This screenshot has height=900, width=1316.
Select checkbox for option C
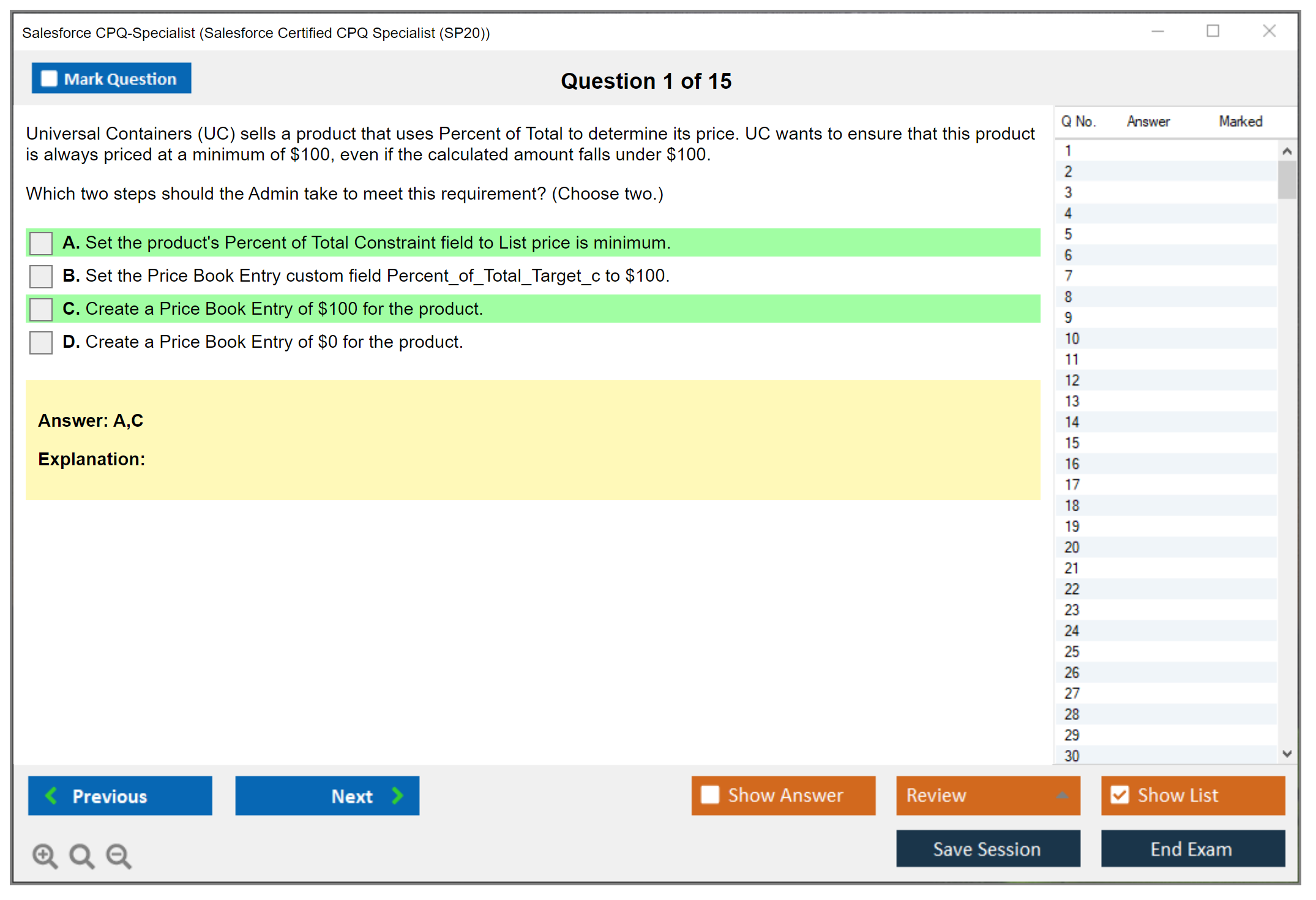pos(41,309)
